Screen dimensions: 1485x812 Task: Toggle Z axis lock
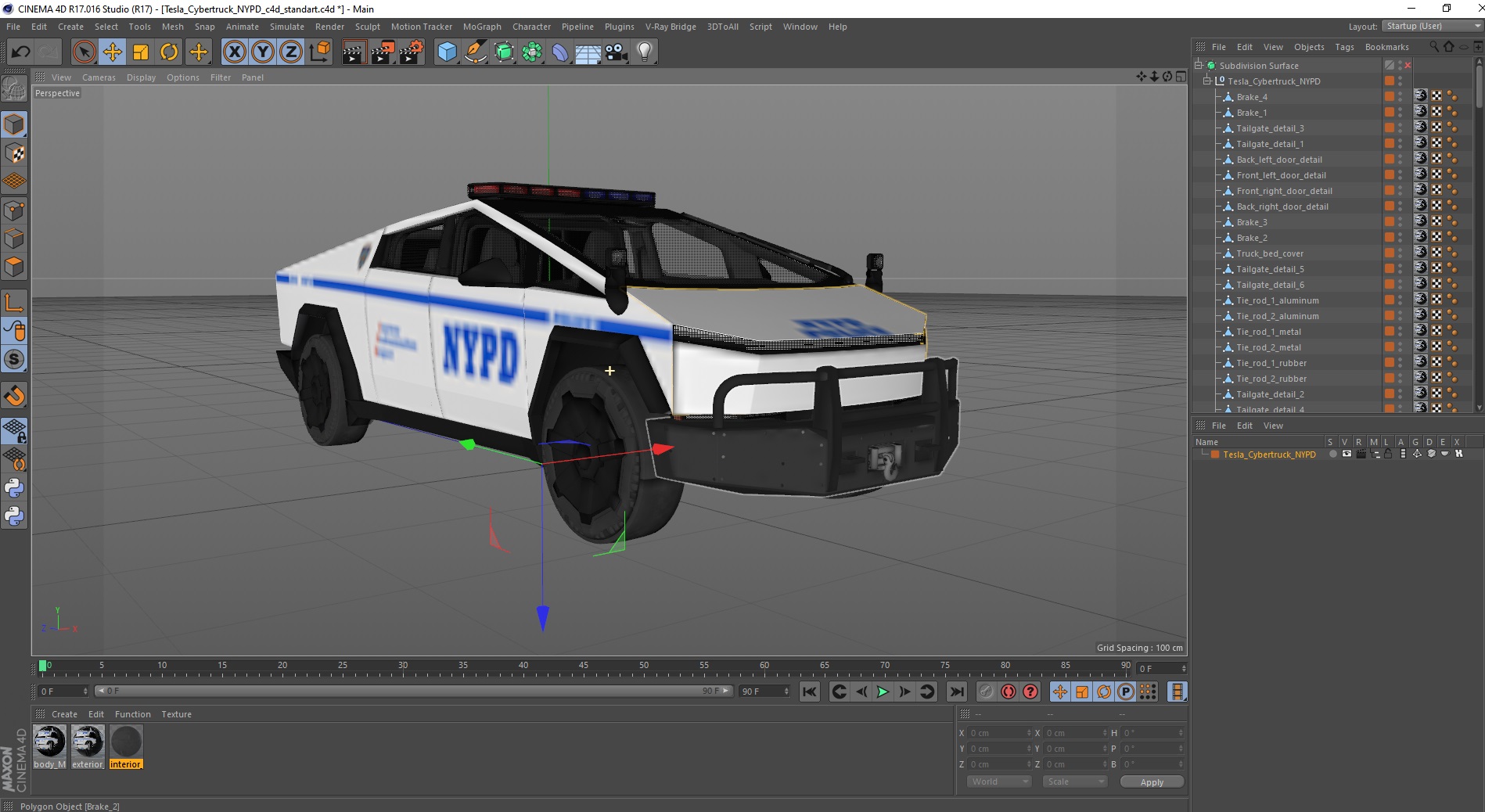(291, 52)
